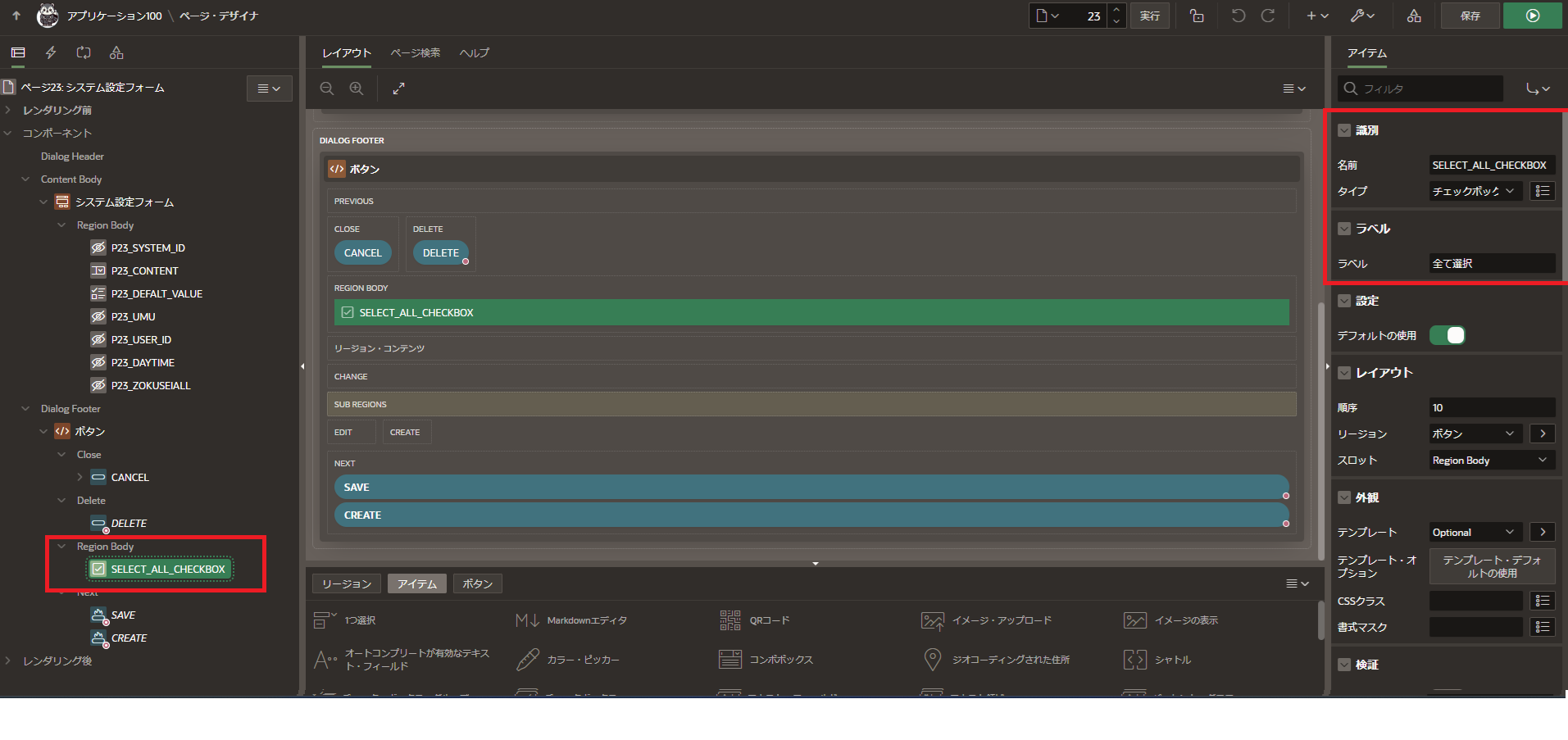Collapse the 識別 property group
The width and height of the screenshot is (1568, 740).
point(1344,130)
